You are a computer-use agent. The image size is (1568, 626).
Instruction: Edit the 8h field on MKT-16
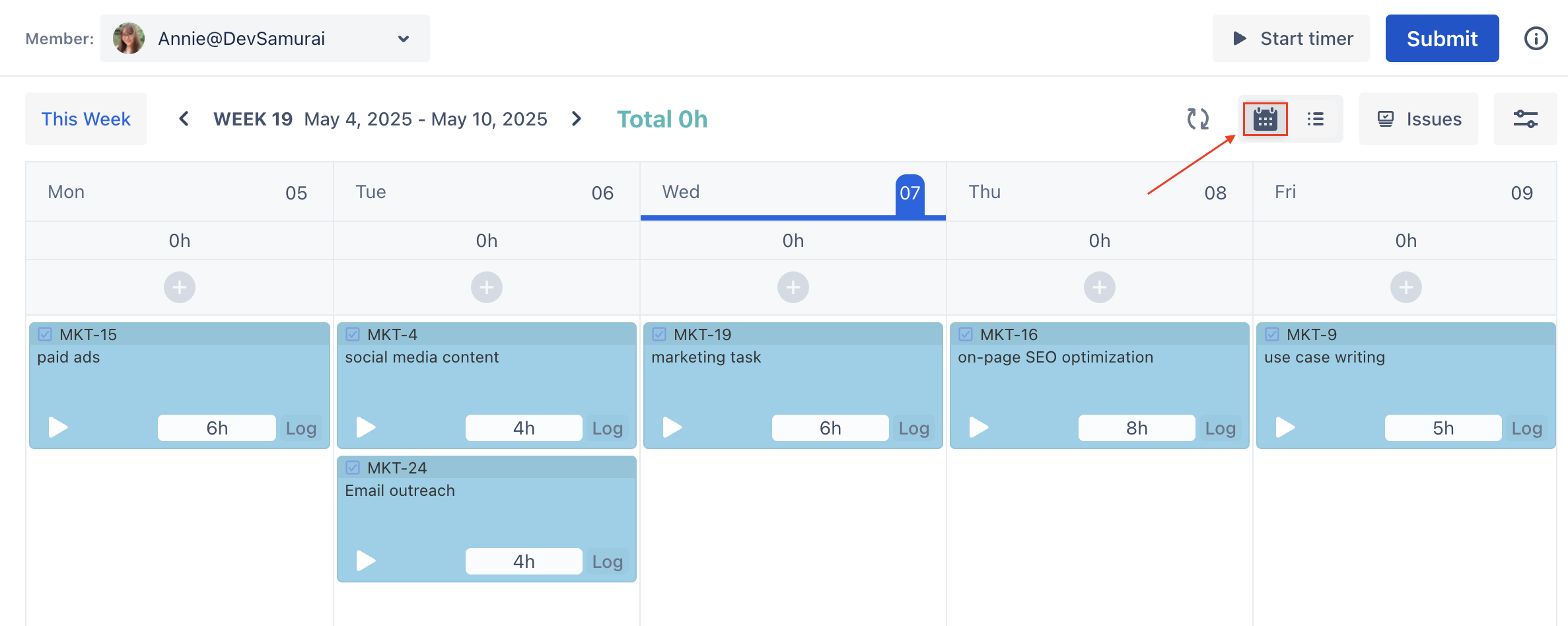click(1136, 428)
